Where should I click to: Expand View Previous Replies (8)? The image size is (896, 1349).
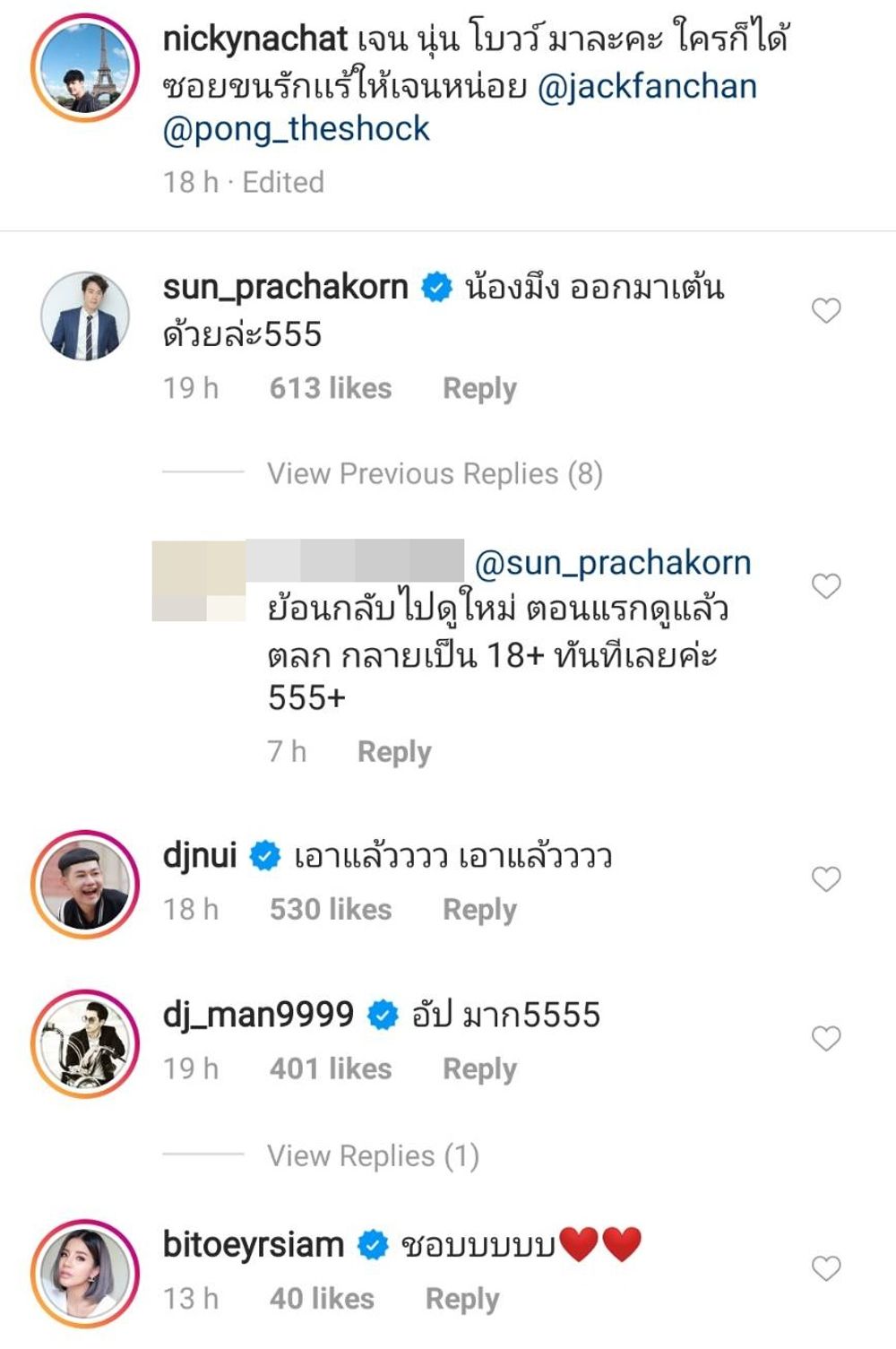pyautogui.click(x=435, y=473)
